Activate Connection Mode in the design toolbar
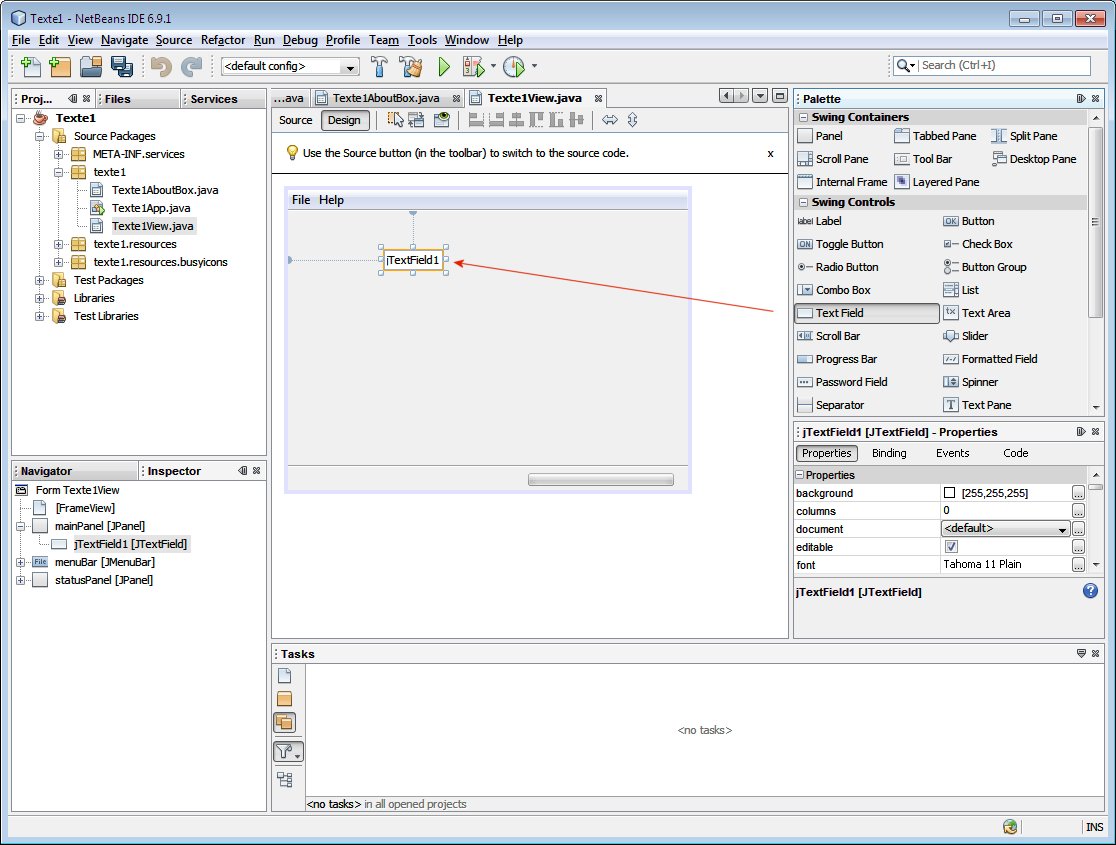Screen dimensions: 1116x845 click(416, 120)
